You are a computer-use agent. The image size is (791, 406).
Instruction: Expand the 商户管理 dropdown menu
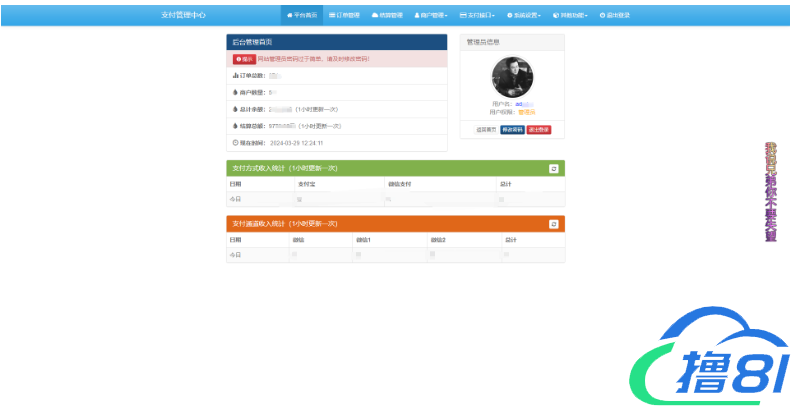coord(430,15)
